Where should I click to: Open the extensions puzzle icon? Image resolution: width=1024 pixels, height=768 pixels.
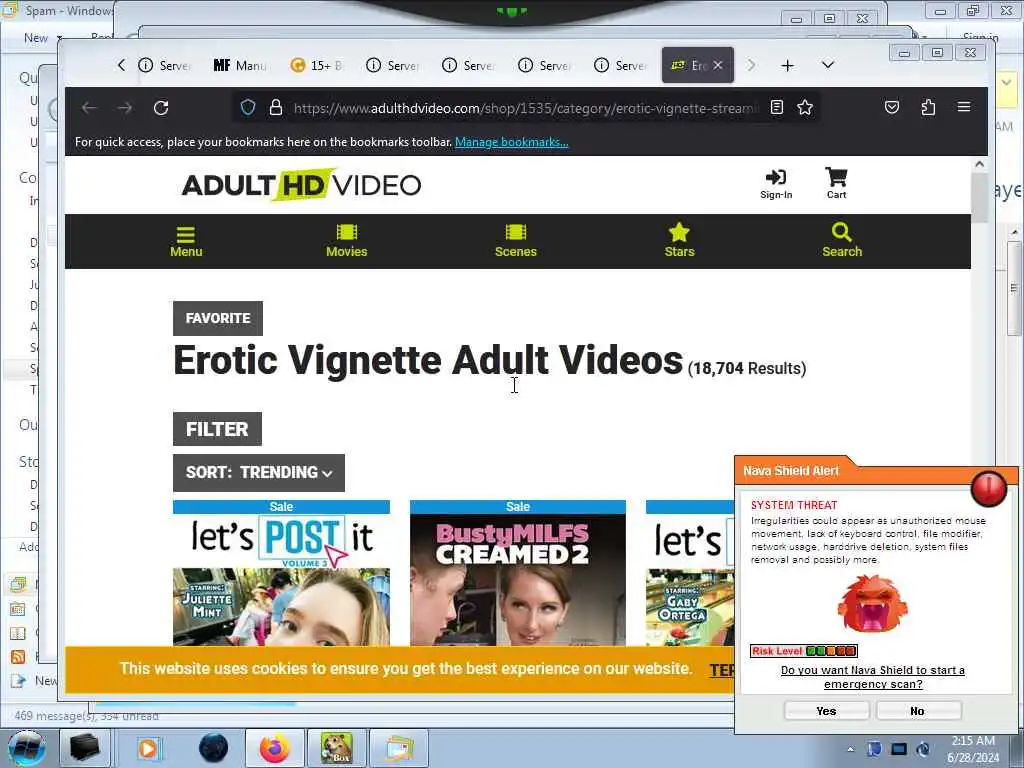[x=928, y=107]
